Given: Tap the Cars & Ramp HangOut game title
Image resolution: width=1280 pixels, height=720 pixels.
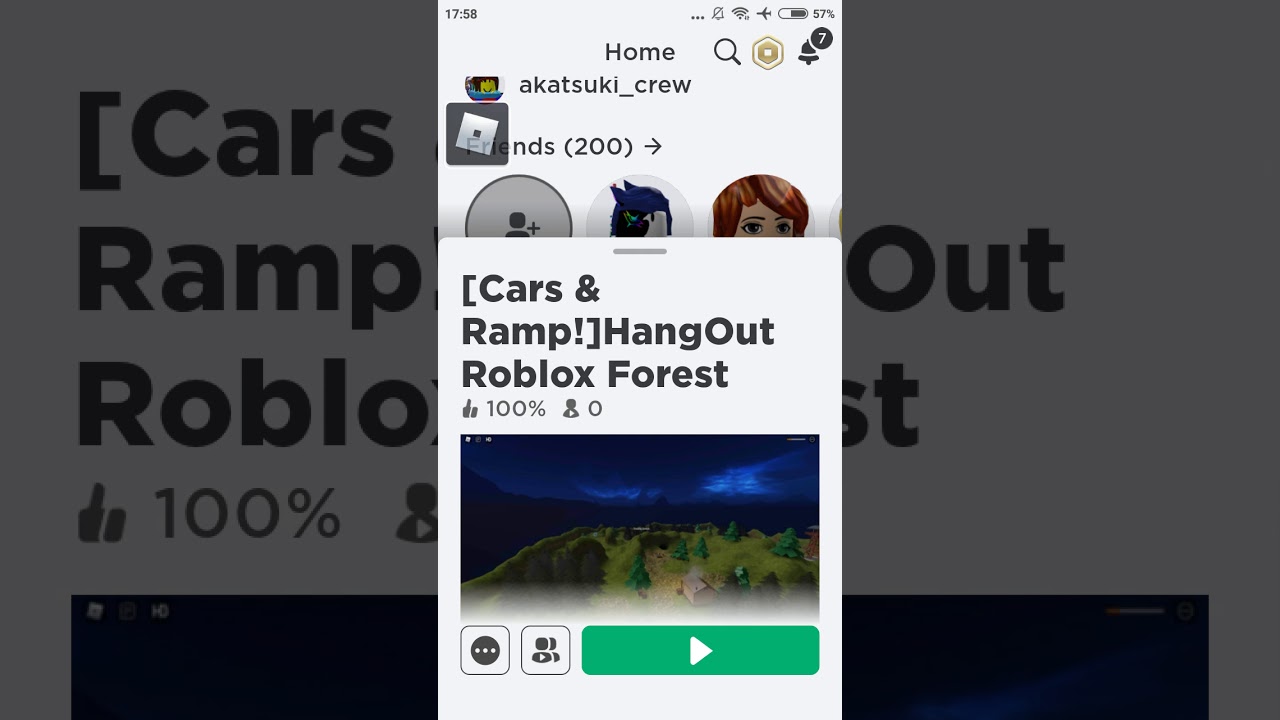Looking at the screenshot, I should point(618,331).
